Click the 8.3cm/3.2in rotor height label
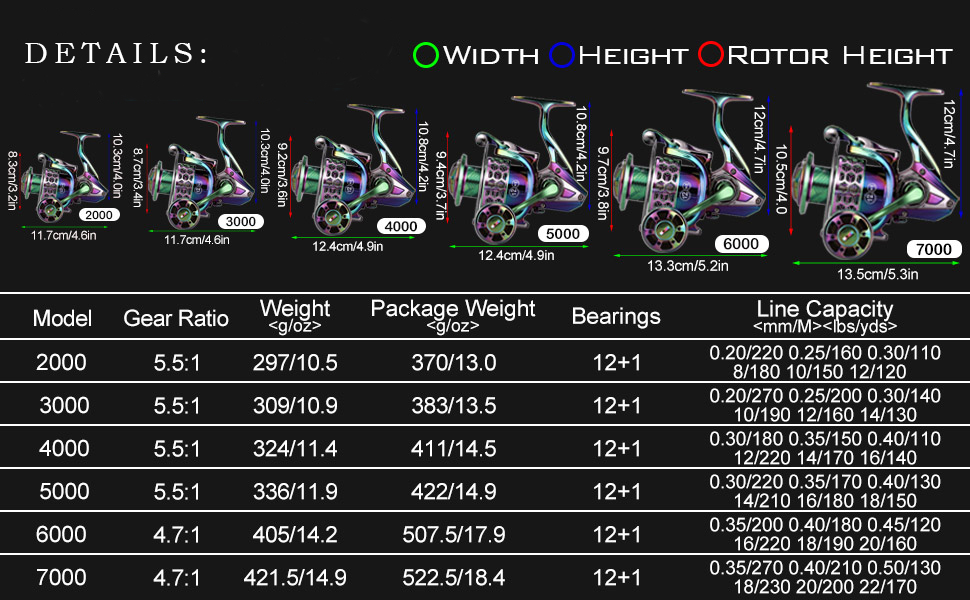Viewport: 970px width, 600px height. (x=12, y=180)
